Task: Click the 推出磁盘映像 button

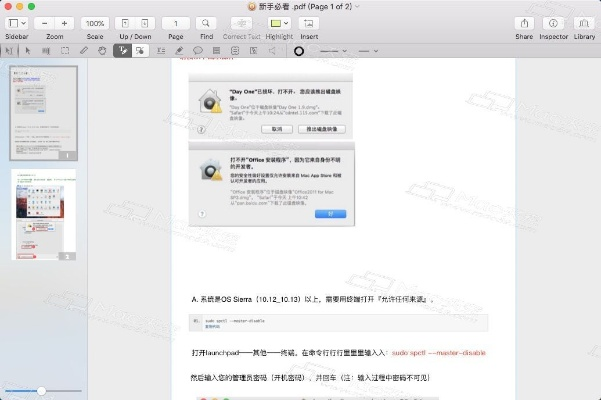Action: tap(322, 129)
